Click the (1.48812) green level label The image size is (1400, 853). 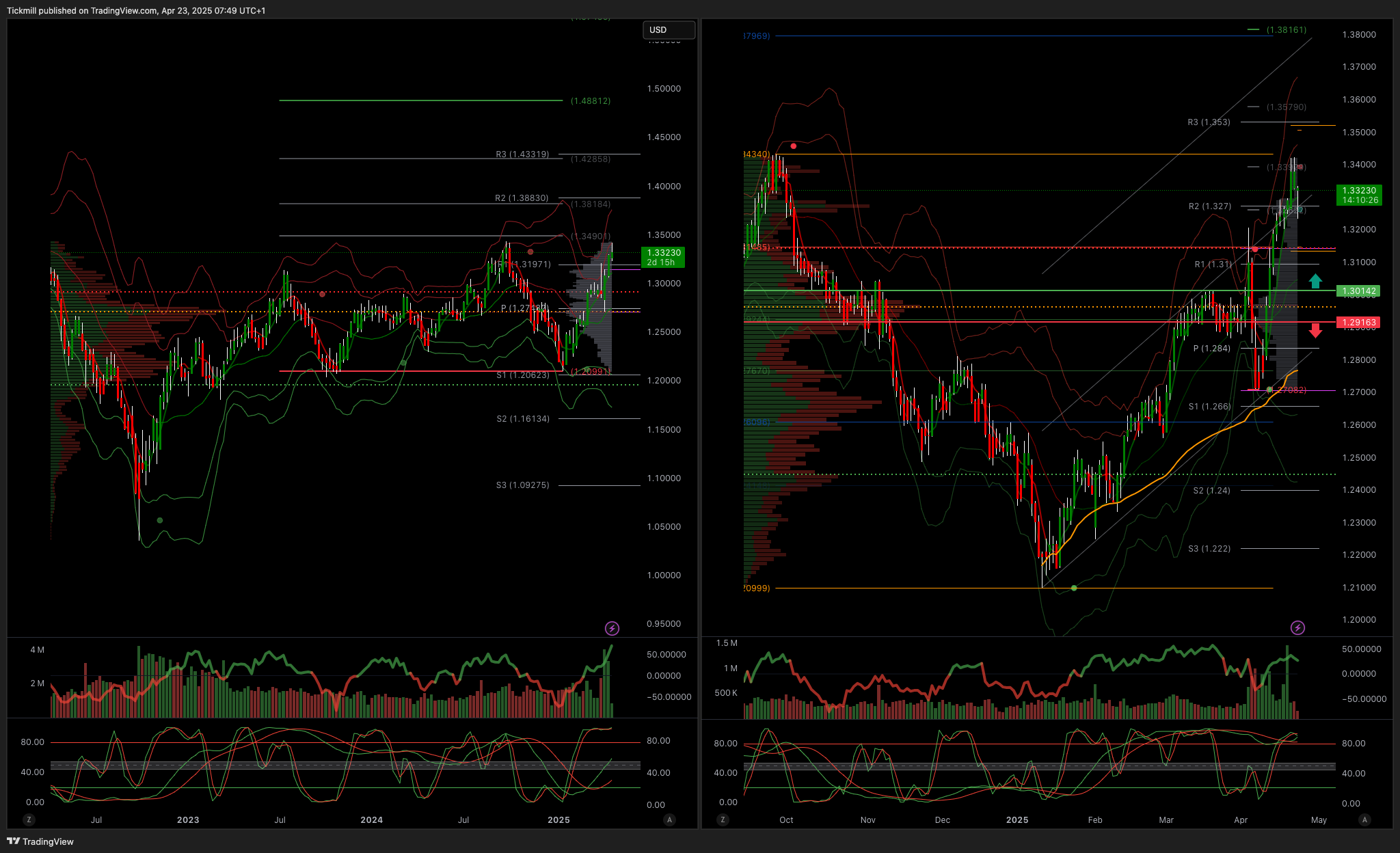[x=591, y=101]
